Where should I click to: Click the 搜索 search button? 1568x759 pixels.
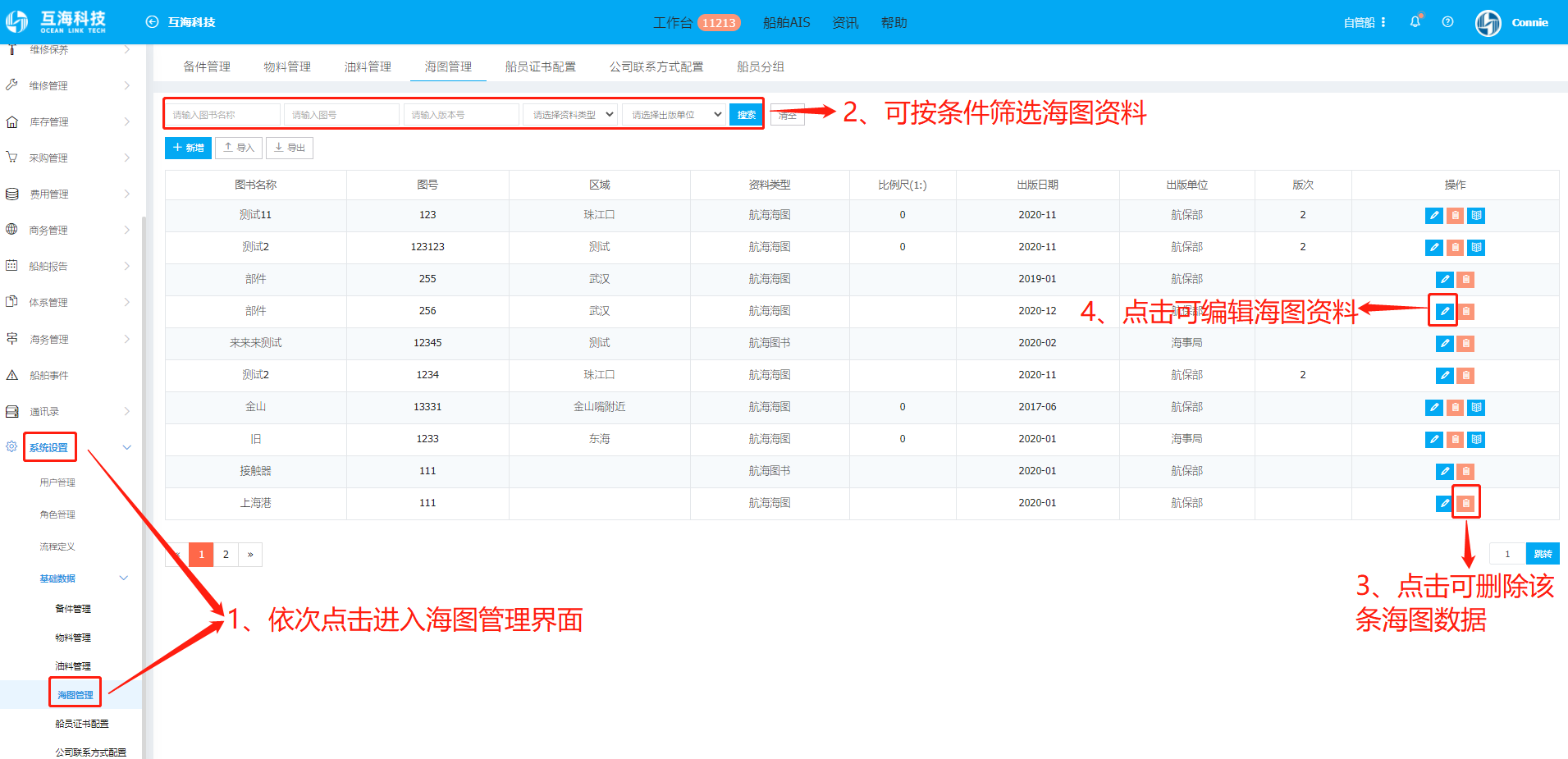[x=746, y=115]
